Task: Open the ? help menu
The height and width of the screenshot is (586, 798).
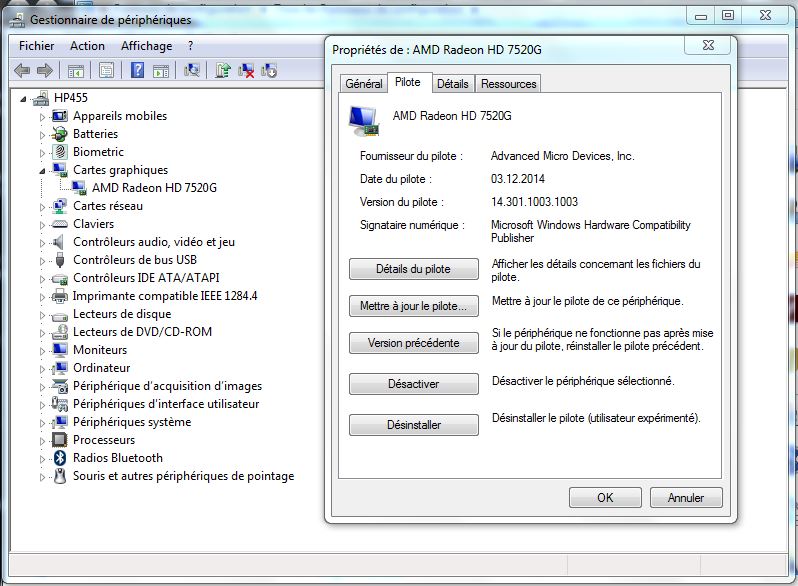Action: [x=190, y=46]
